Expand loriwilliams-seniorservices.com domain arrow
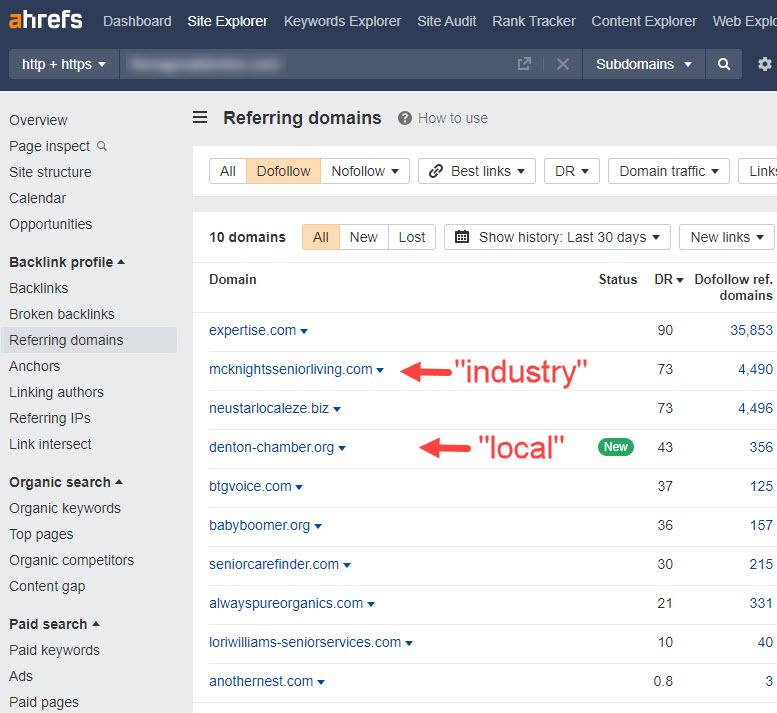This screenshot has height=713, width=777. 409,643
